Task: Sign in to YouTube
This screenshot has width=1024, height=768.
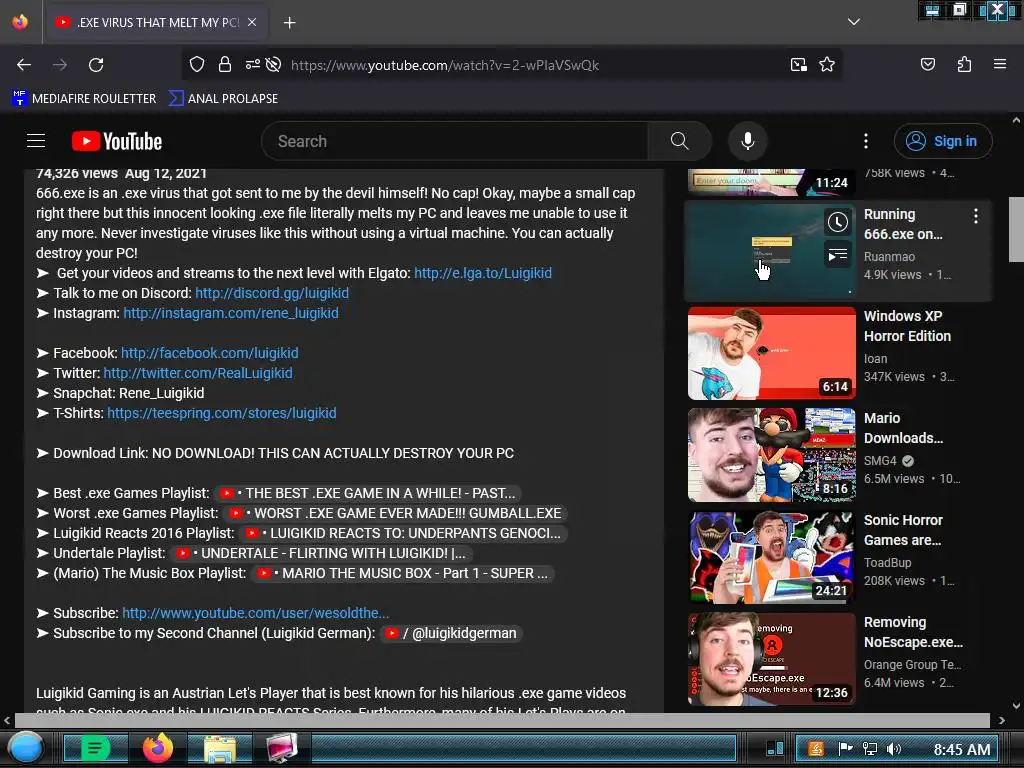Action: point(942,141)
